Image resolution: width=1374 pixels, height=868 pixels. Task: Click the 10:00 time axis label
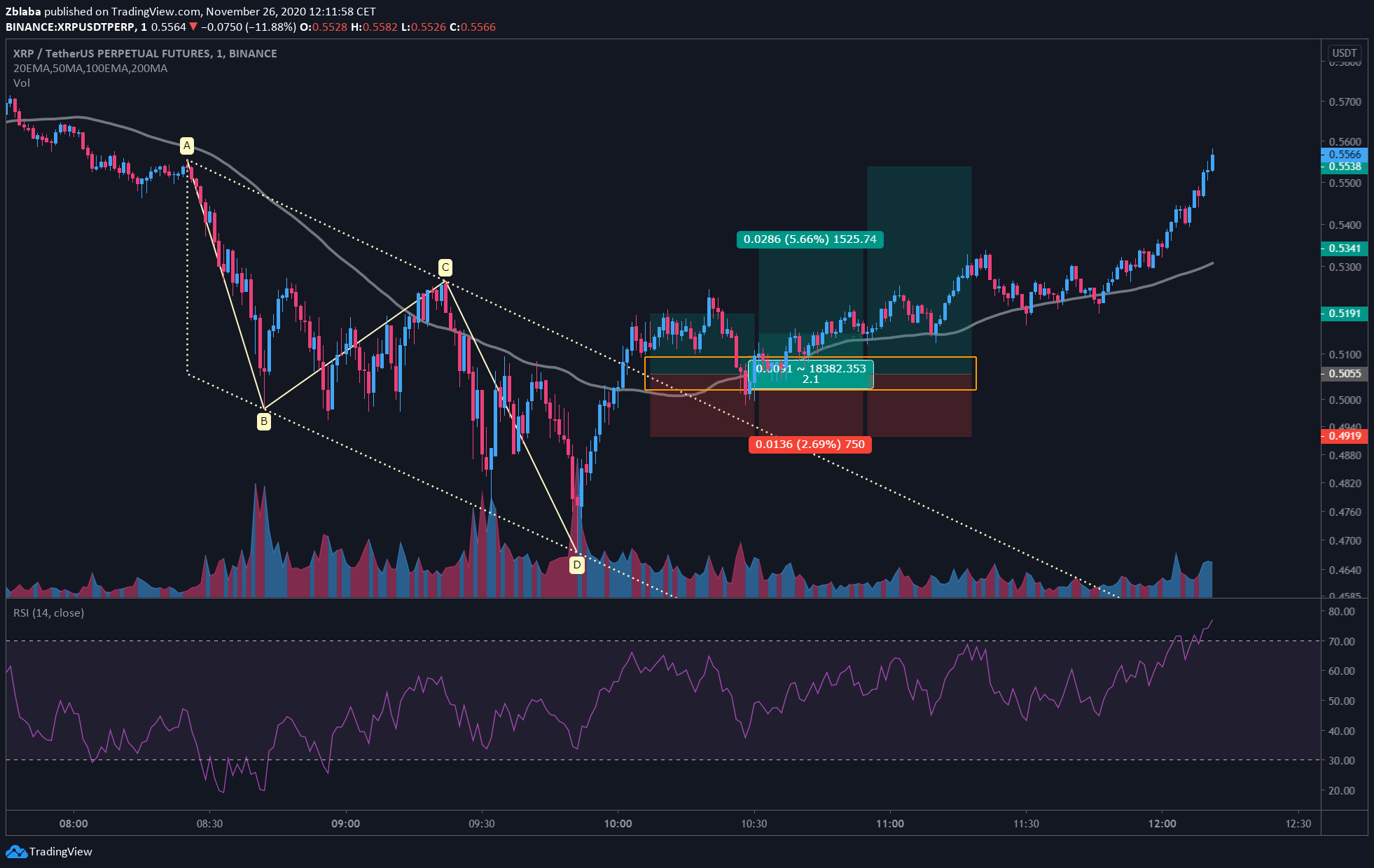(x=618, y=824)
